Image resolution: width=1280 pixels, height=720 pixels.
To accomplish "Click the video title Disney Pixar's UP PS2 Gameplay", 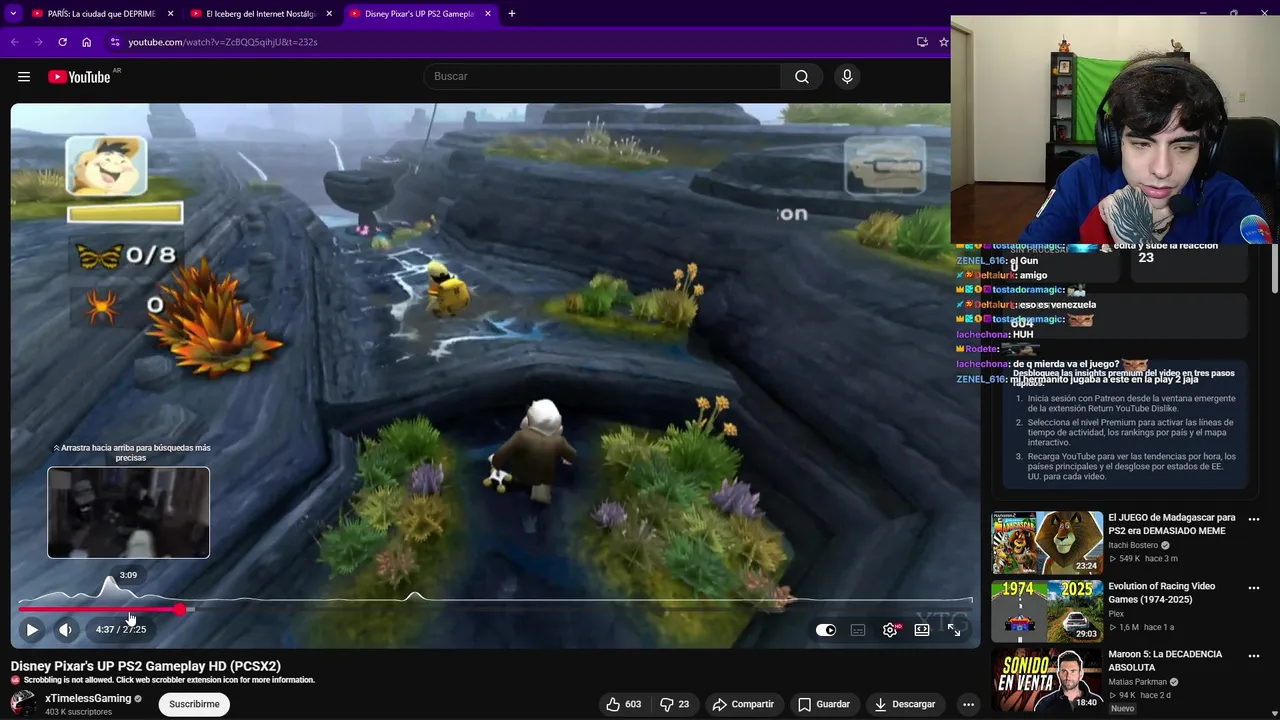I will point(146,666).
